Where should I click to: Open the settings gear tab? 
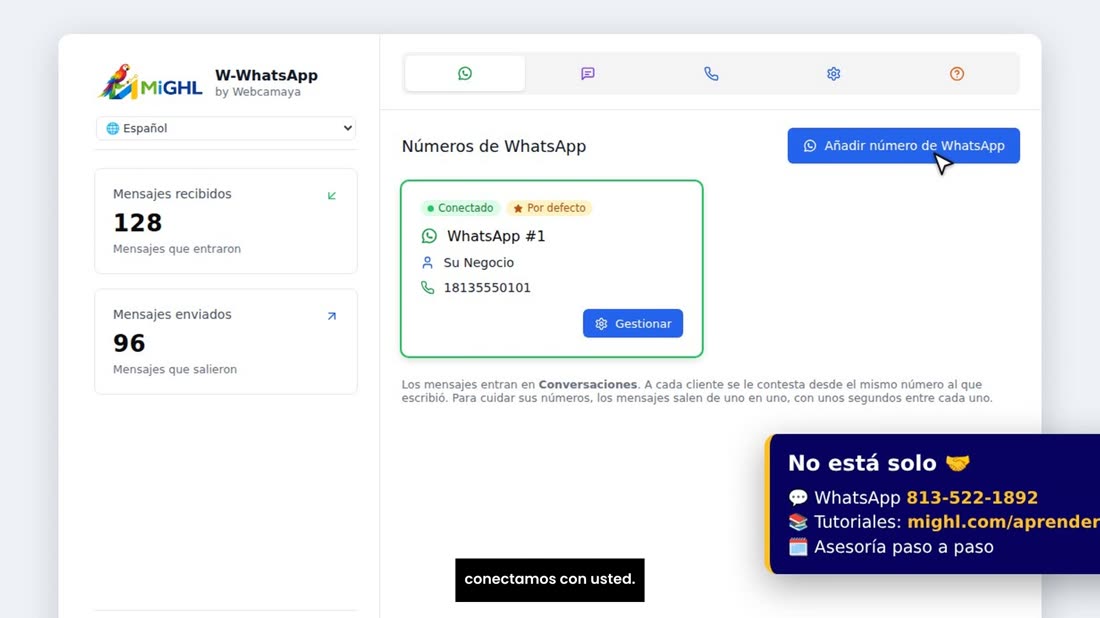pos(833,74)
